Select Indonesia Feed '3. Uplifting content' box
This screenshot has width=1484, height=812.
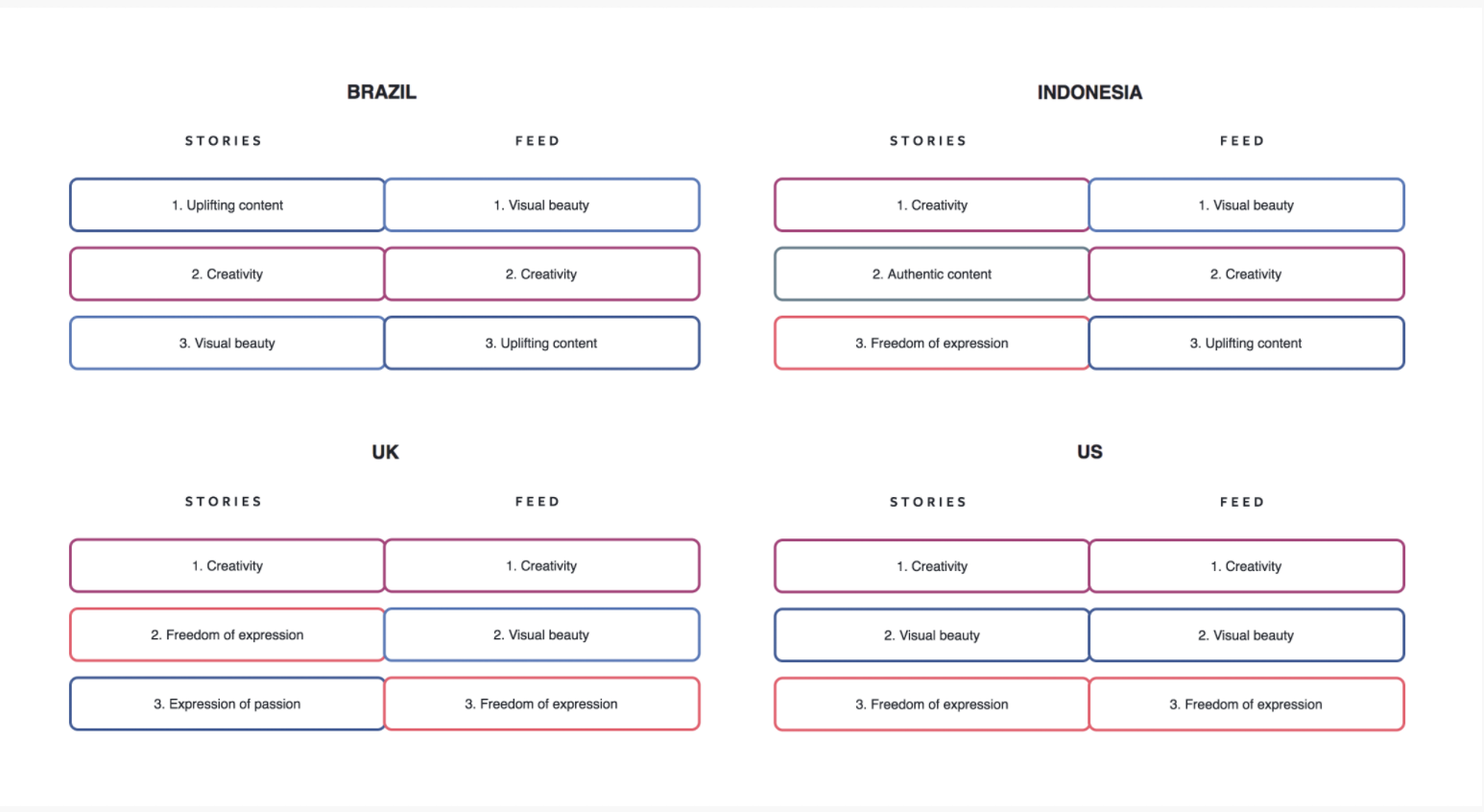tap(1247, 343)
